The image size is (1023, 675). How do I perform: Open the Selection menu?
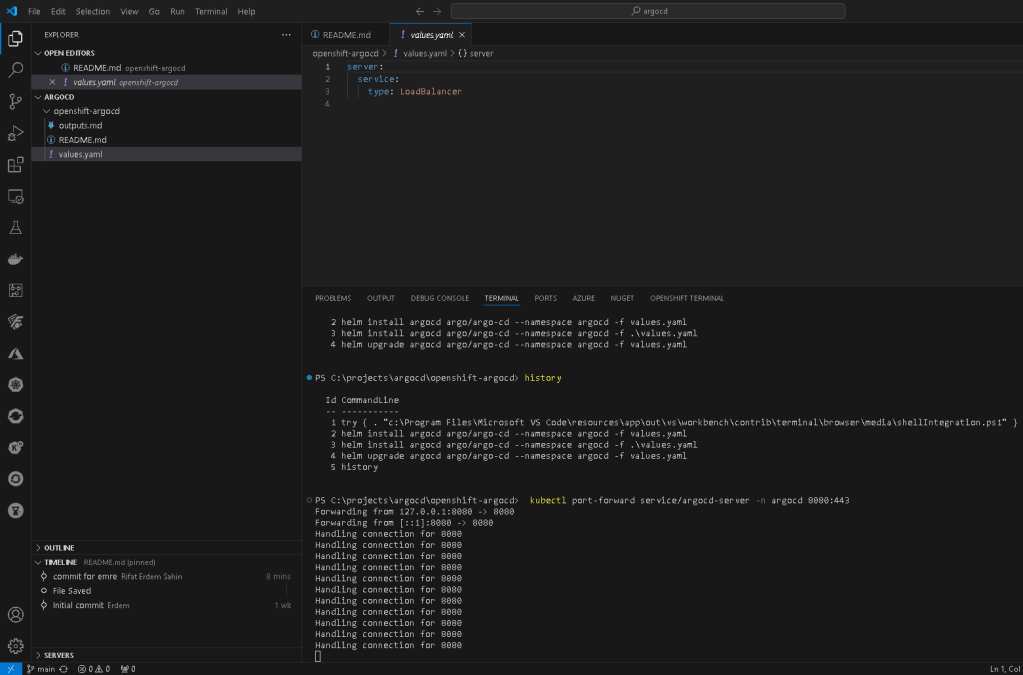[x=93, y=11]
